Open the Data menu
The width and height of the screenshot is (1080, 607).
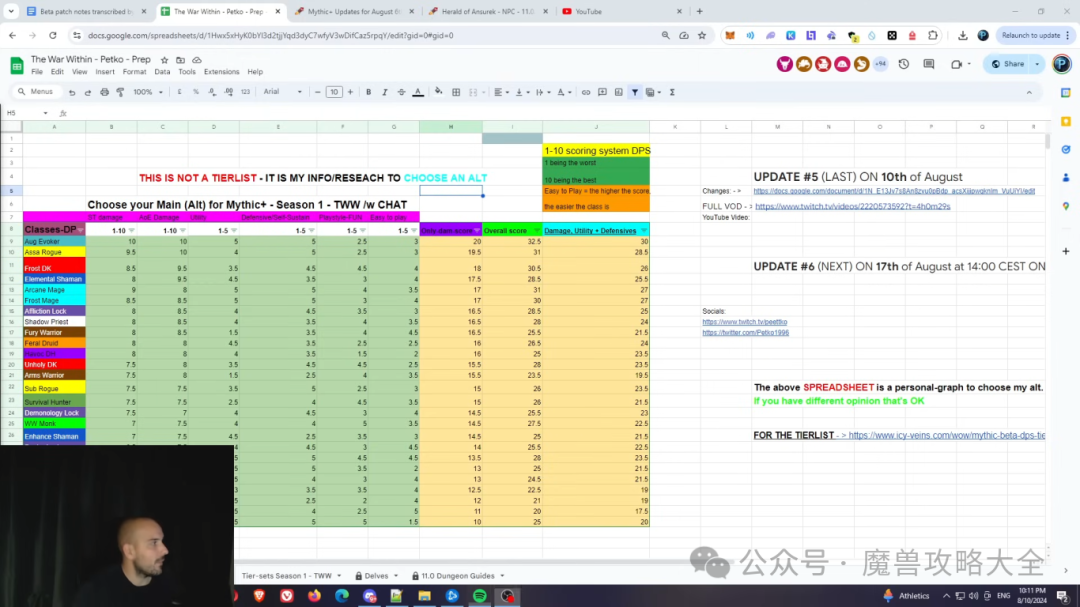coord(162,72)
